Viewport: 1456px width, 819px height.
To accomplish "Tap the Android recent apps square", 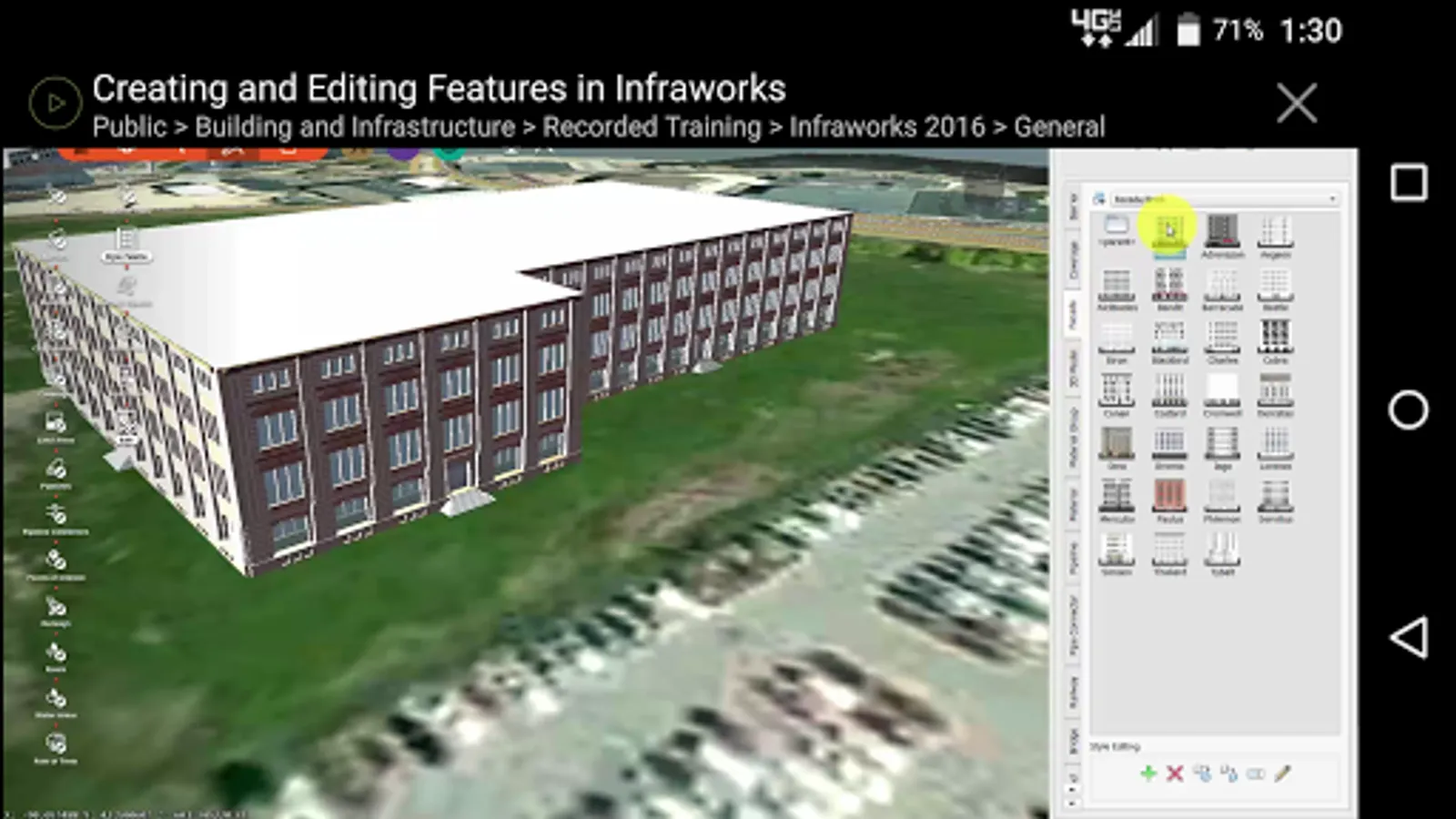I will (1409, 182).
